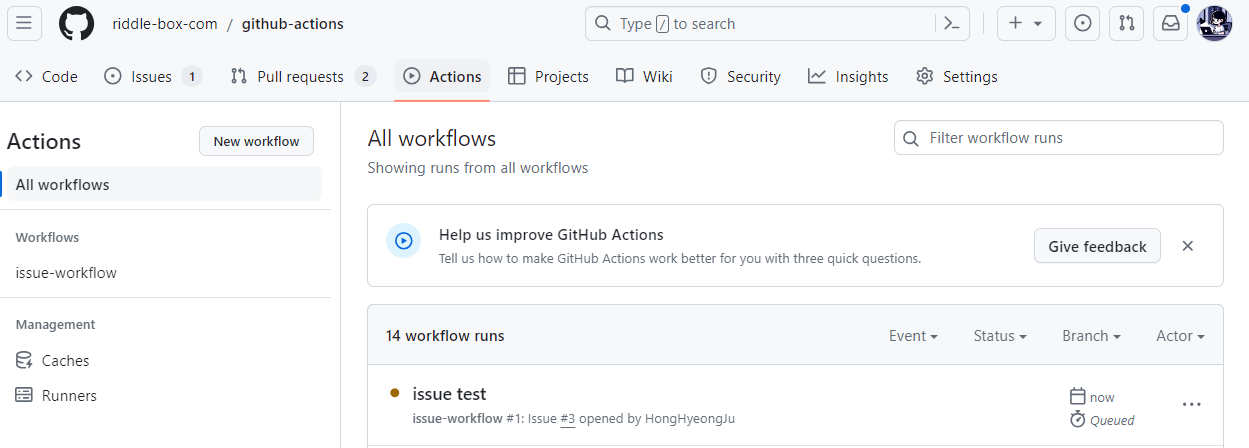Click 'Help us improve GitHub Actions' heading
Screen dimensions: 1249x448
coord(551,235)
